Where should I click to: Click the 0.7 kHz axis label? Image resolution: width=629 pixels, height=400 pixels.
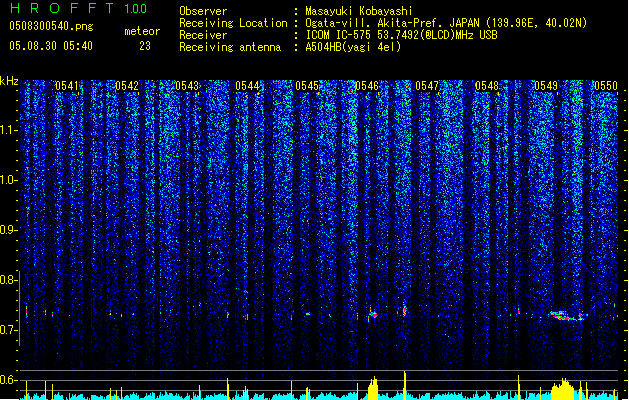[9, 330]
